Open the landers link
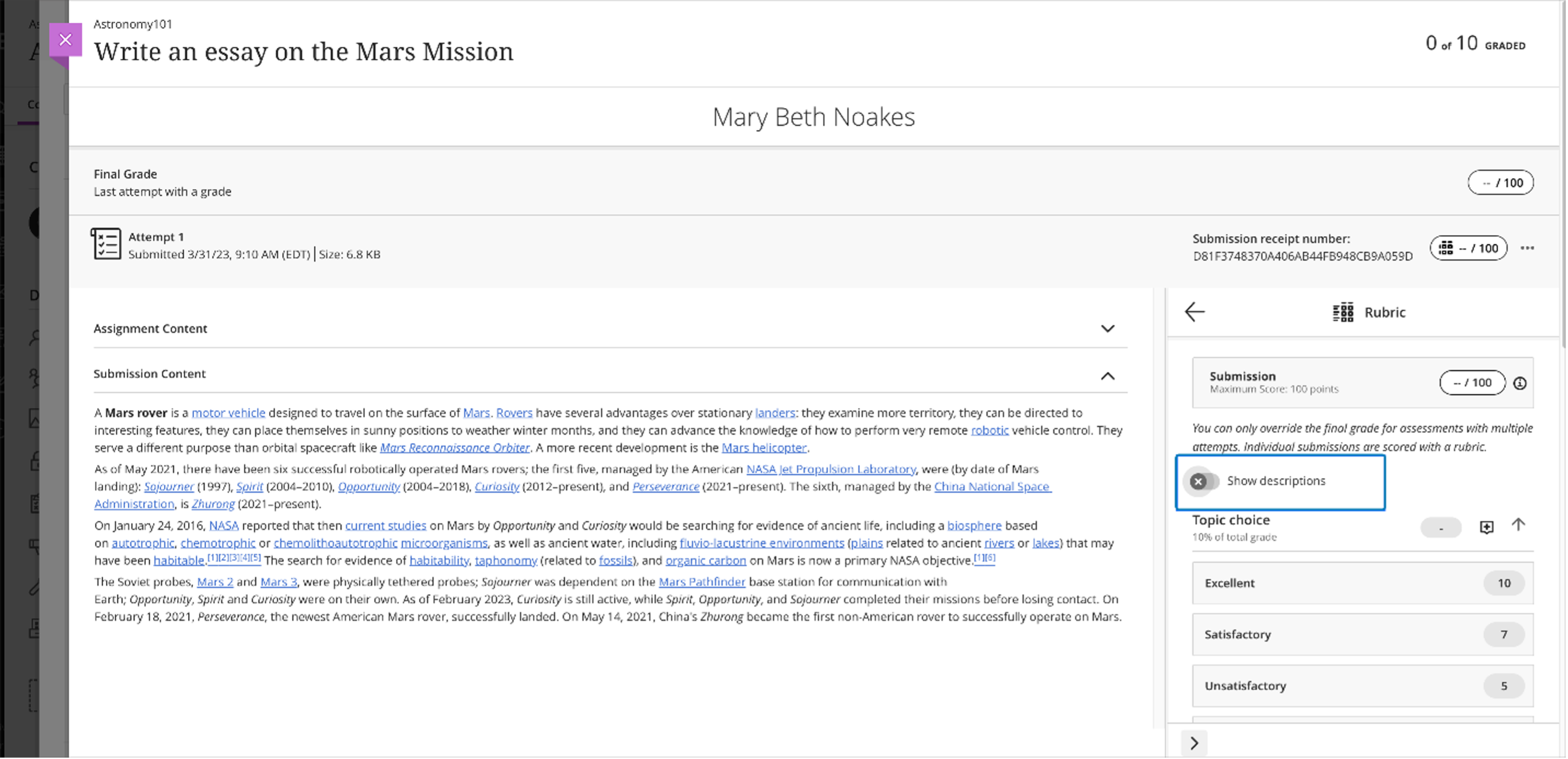 click(x=775, y=413)
